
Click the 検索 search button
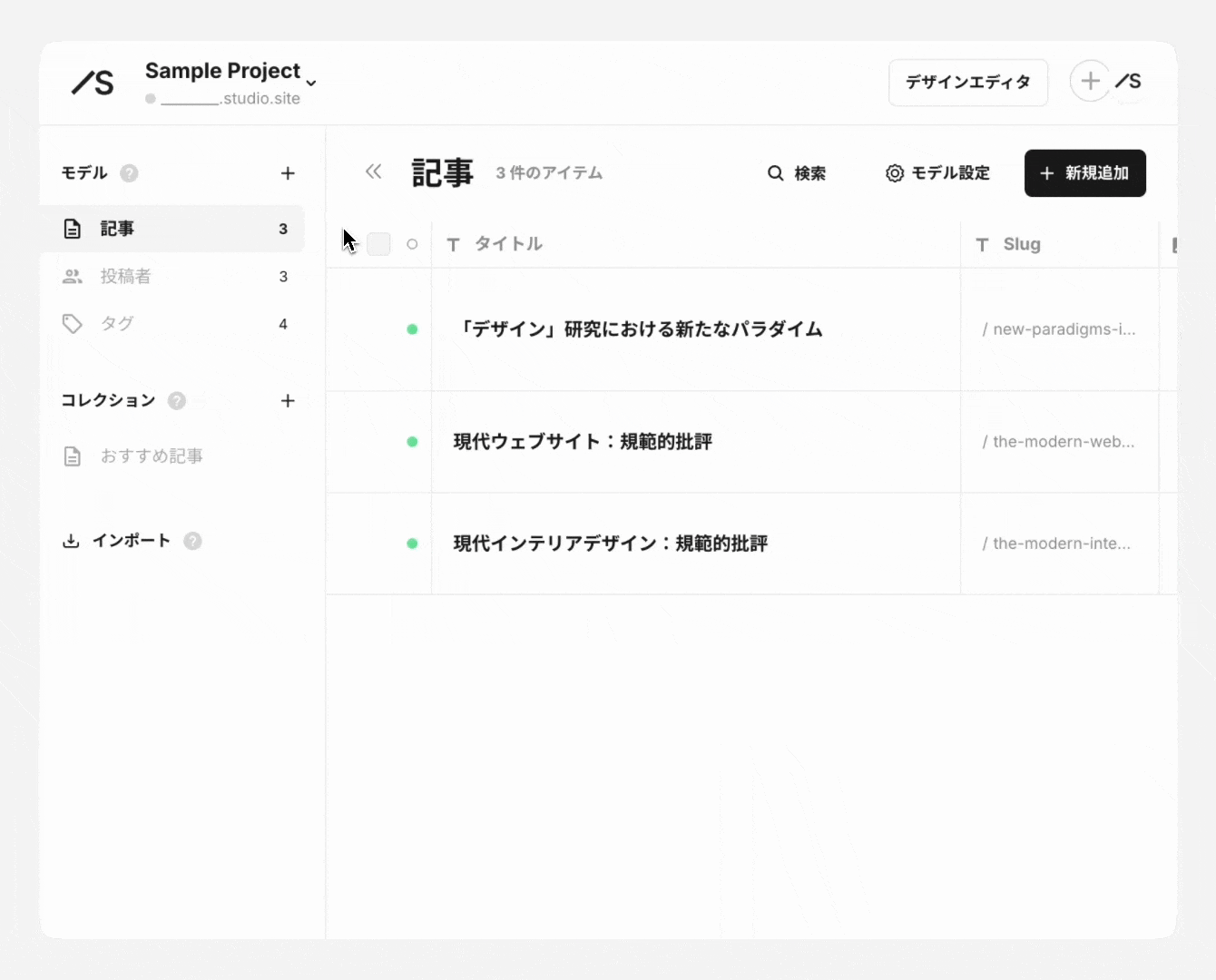797,173
